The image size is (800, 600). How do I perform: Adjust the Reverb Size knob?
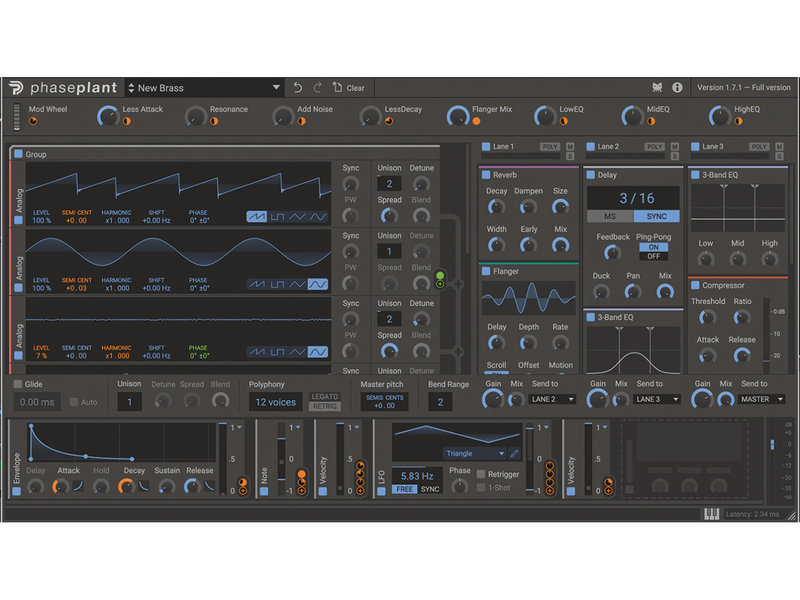(x=560, y=207)
